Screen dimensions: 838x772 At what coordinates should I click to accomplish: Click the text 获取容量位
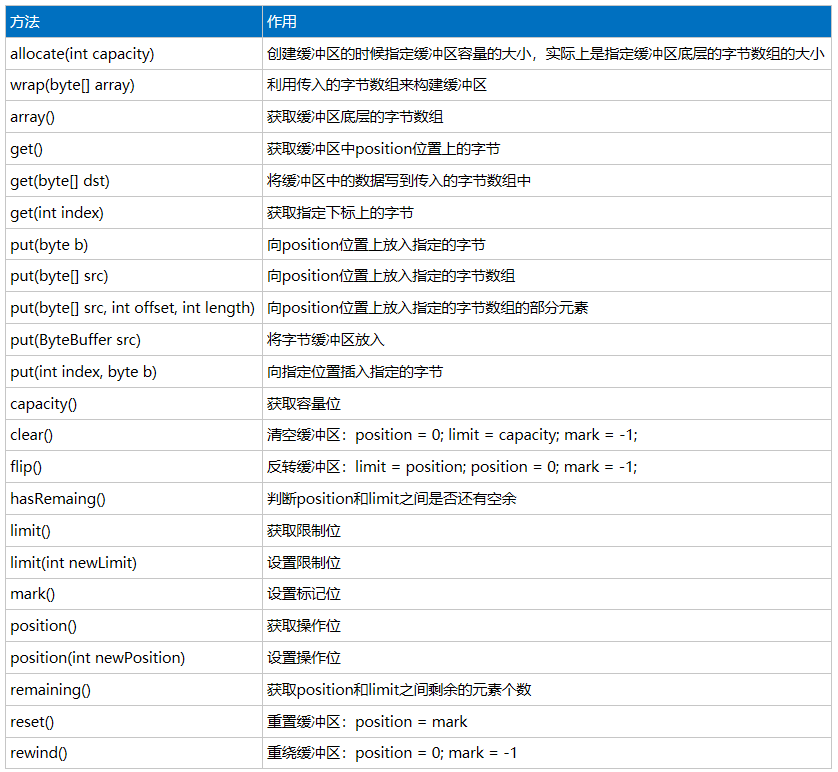click(x=304, y=404)
